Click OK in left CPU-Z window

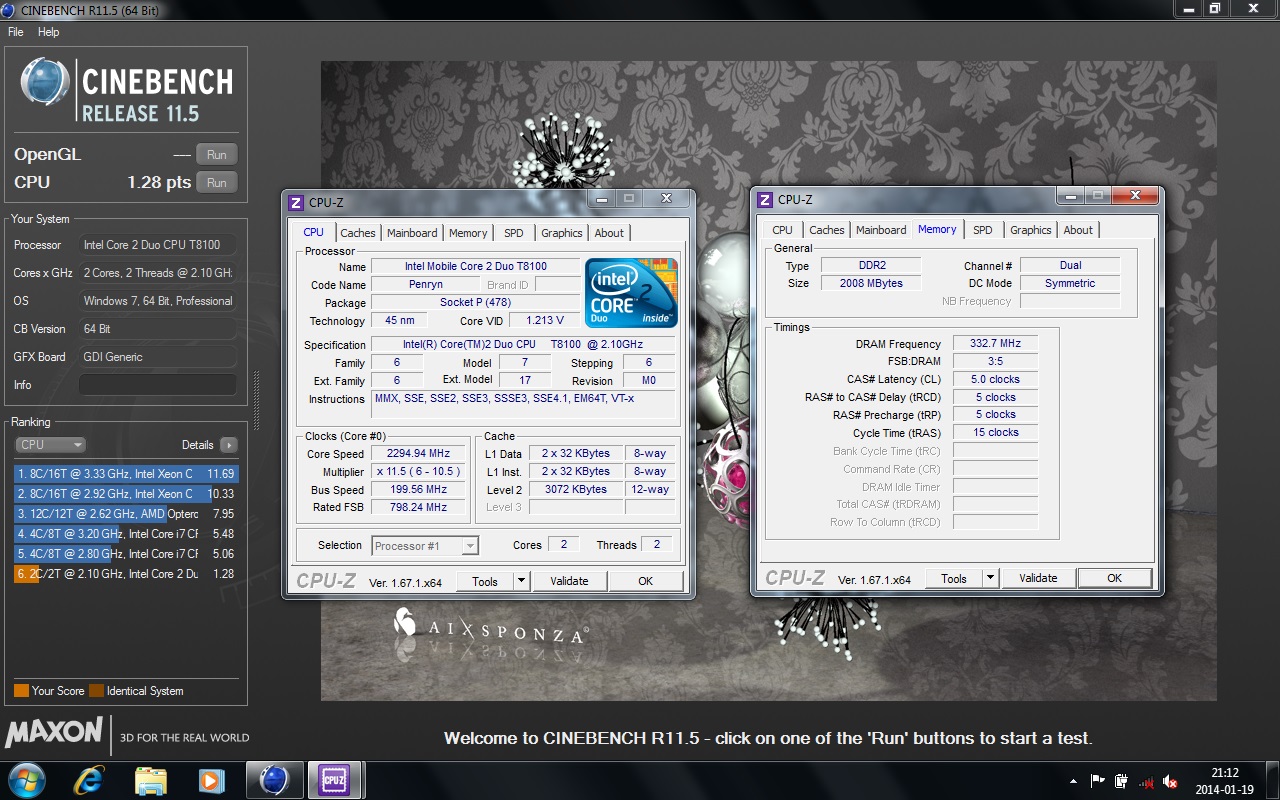coord(646,581)
